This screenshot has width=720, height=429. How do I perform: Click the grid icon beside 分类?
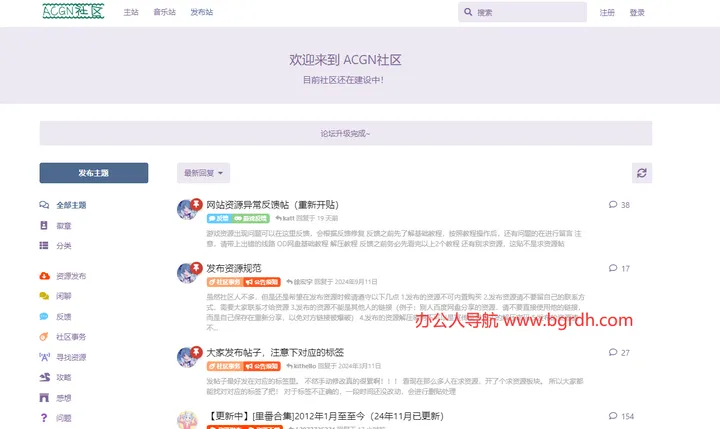click(44, 245)
